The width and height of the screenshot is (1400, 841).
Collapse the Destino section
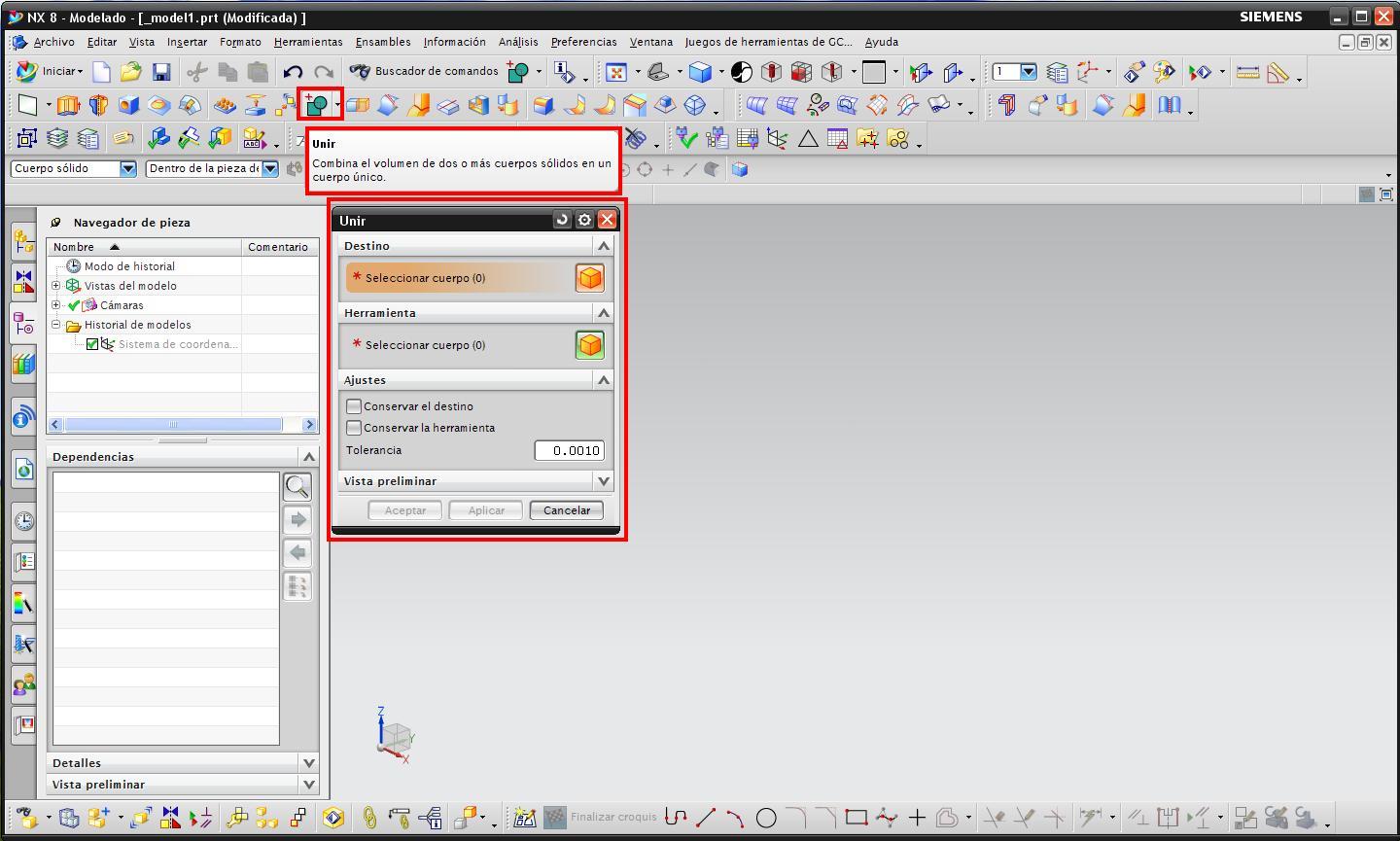(603, 246)
